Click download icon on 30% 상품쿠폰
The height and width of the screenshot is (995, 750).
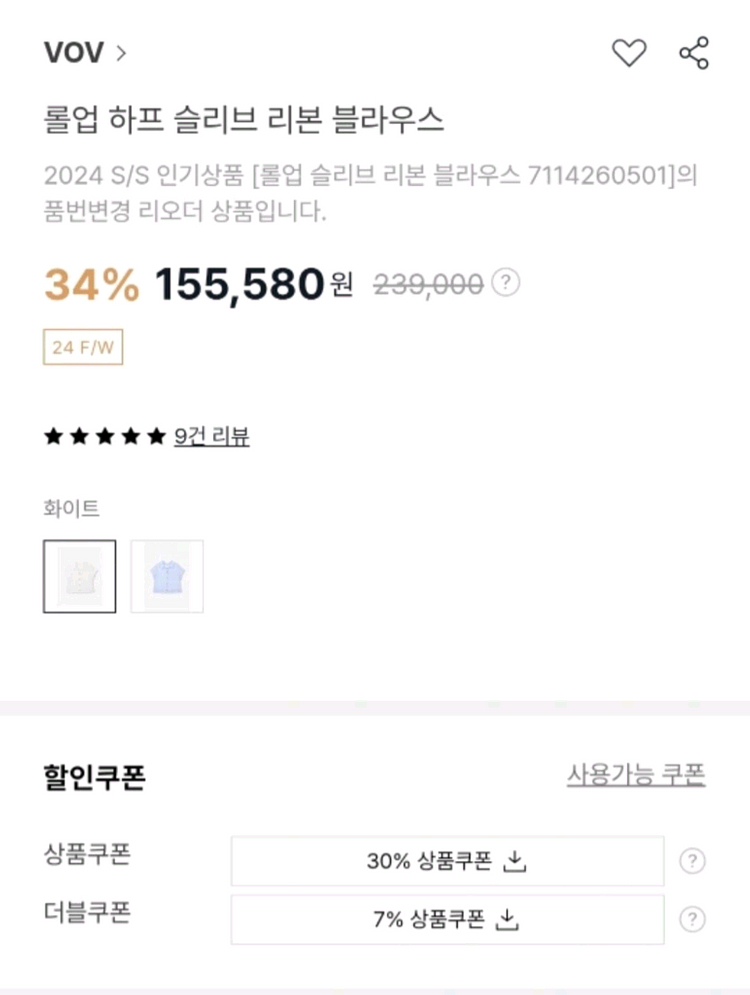click(x=514, y=861)
